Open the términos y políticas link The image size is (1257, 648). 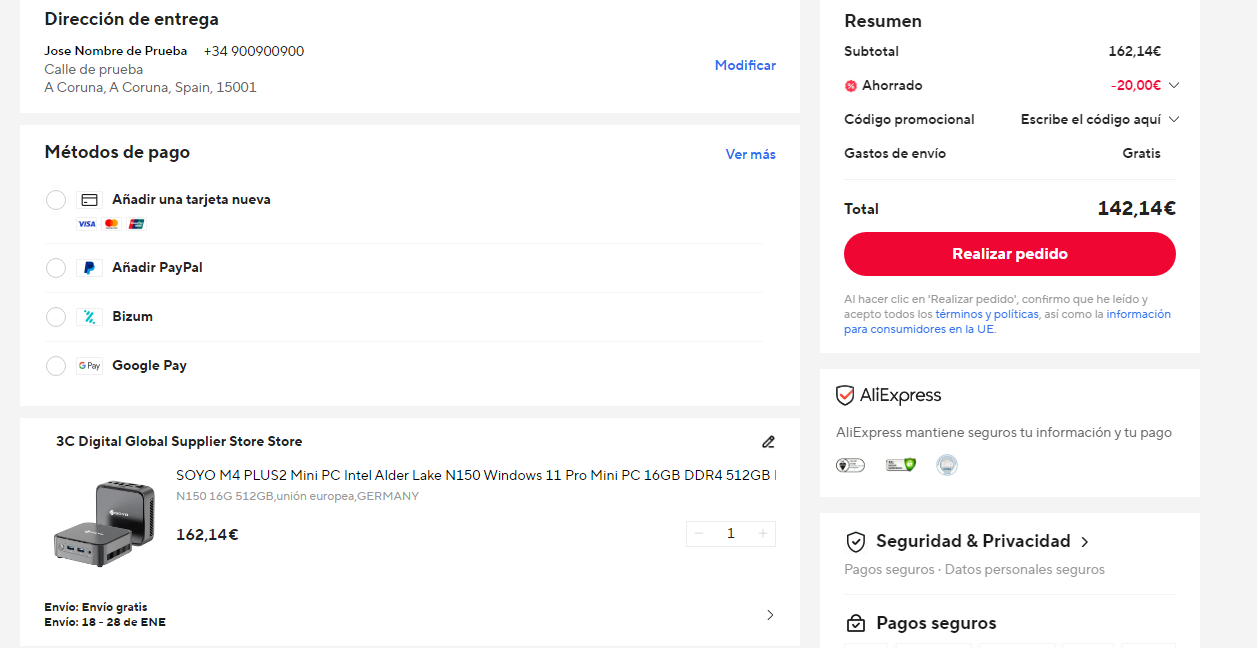coord(987,314)
